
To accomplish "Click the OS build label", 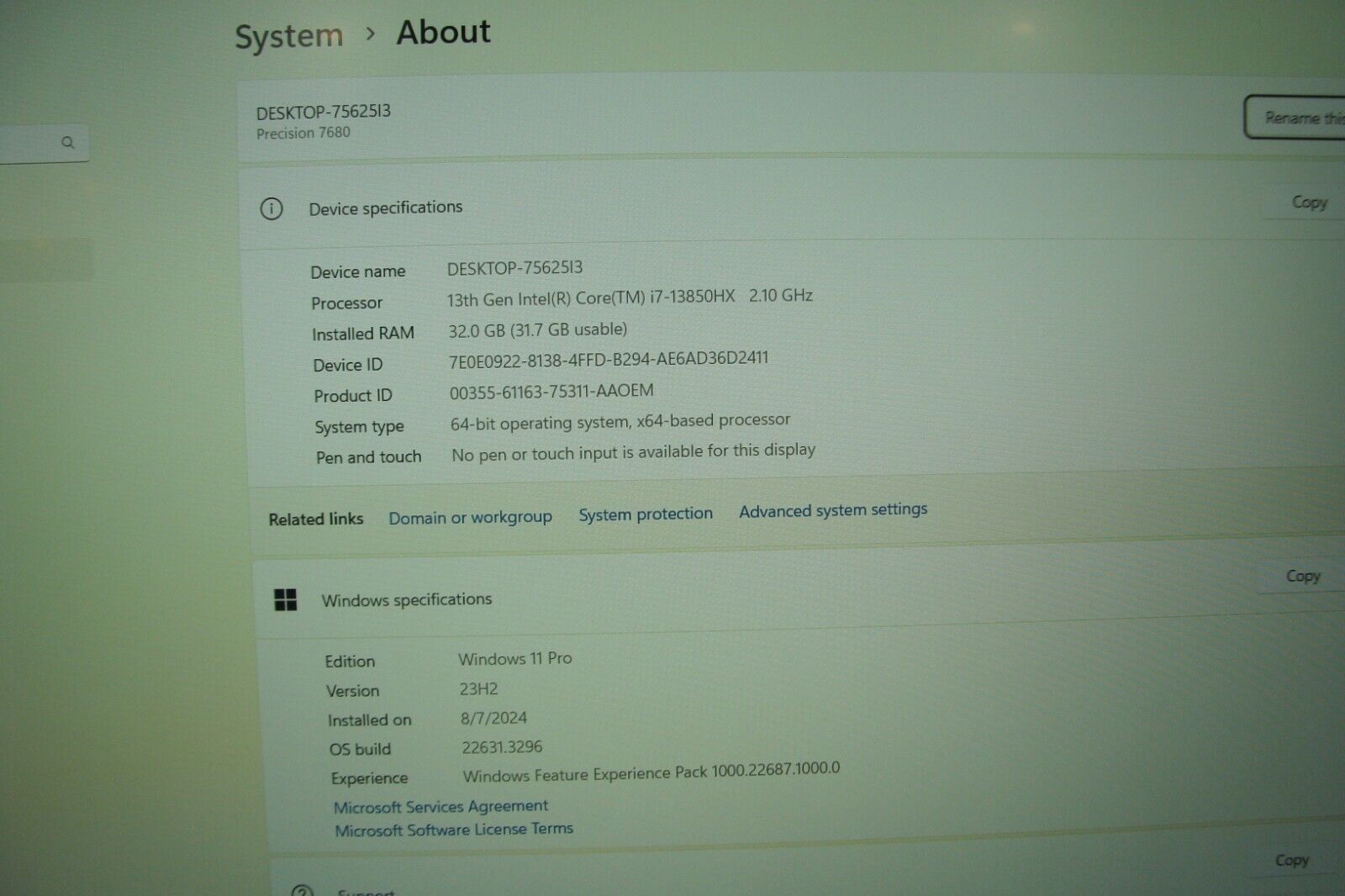I will [360, 749].
